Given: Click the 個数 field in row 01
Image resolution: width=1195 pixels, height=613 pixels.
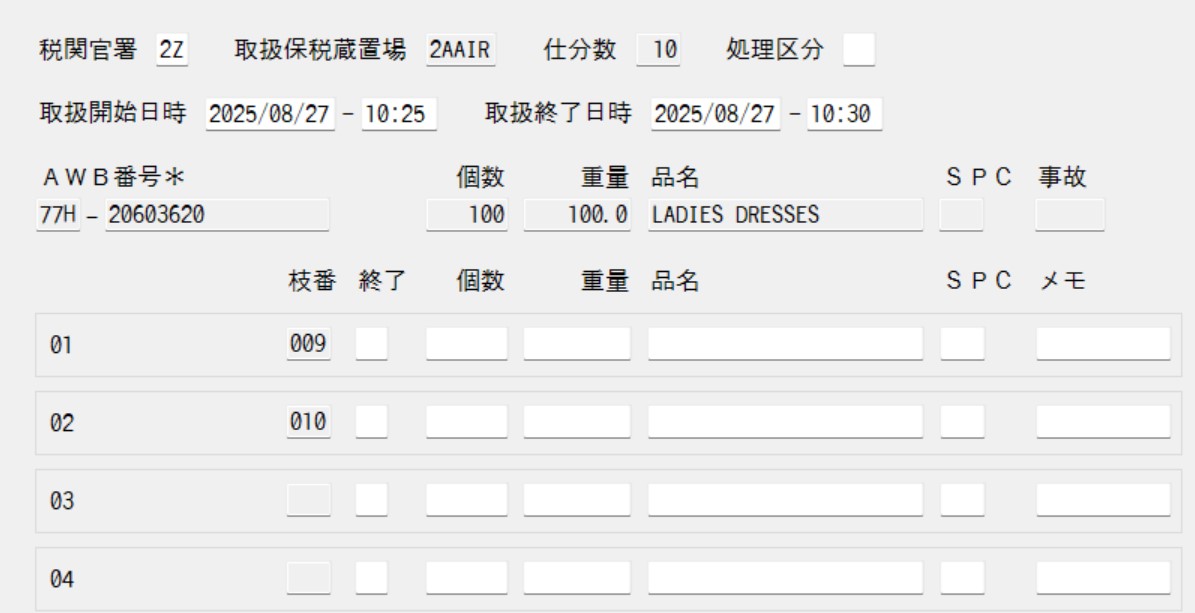Looking at the screenshot, I should 467,344.
